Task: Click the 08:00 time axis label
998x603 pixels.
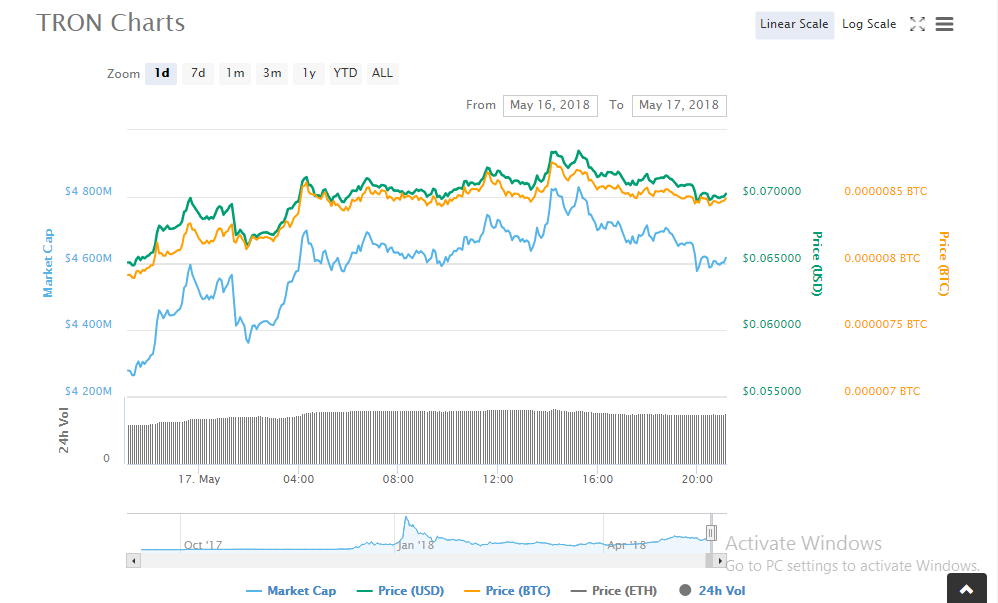Action: click(x=398, y=479)
